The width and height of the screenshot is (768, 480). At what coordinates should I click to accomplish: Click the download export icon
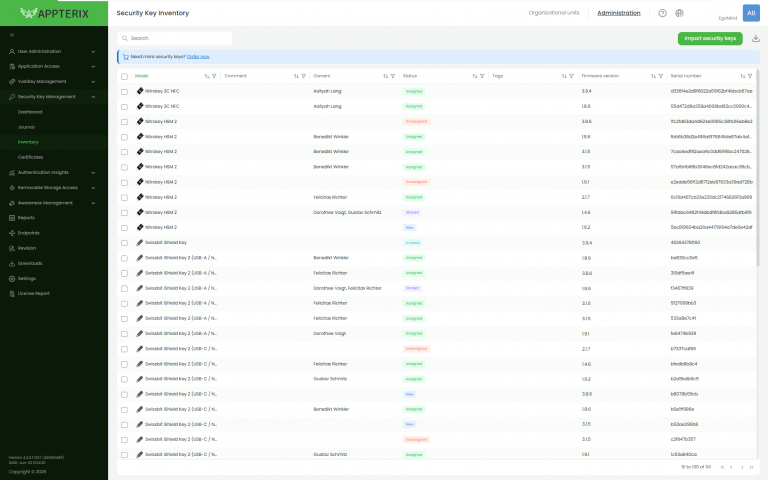pyautogui.click(x=756, y=38)
